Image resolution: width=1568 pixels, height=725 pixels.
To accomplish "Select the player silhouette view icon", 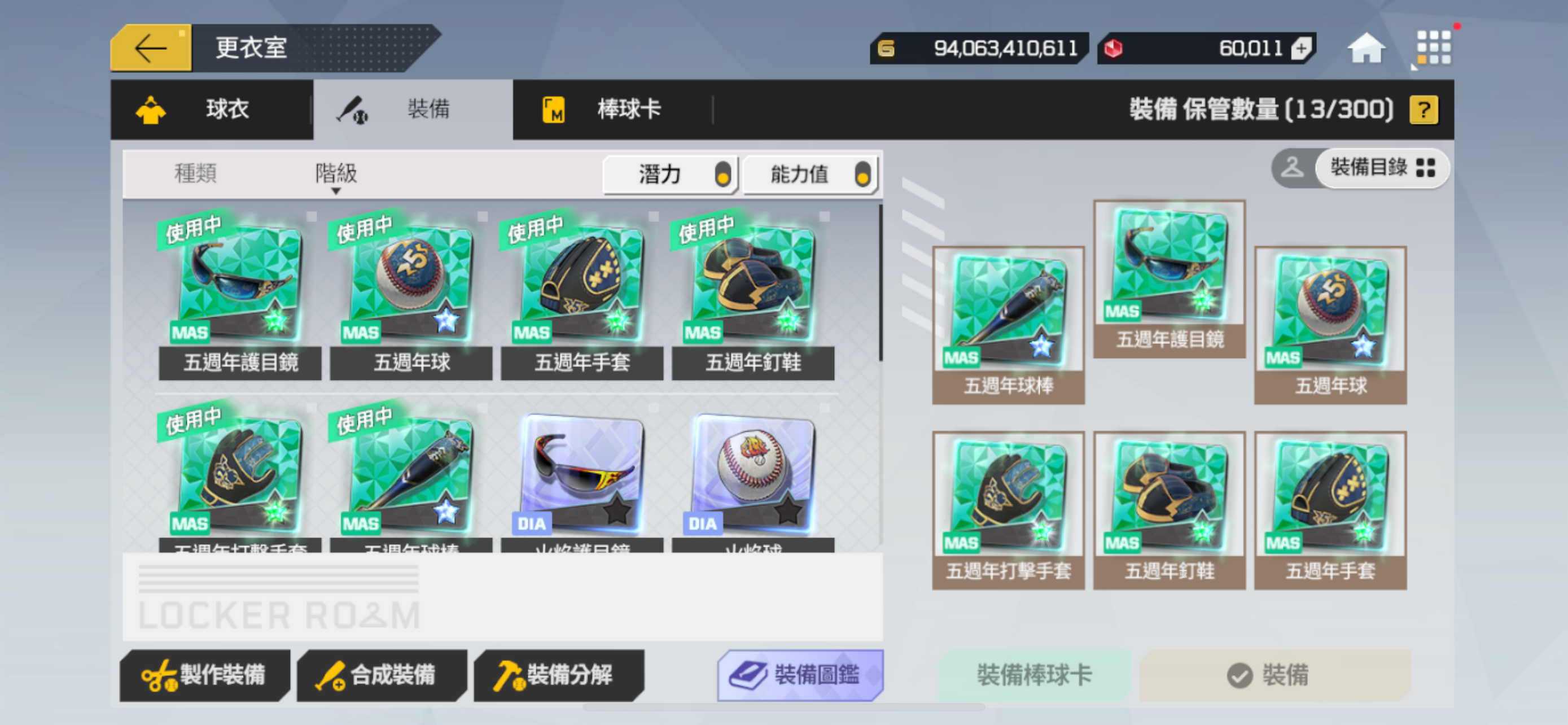I will point(1291,168).
